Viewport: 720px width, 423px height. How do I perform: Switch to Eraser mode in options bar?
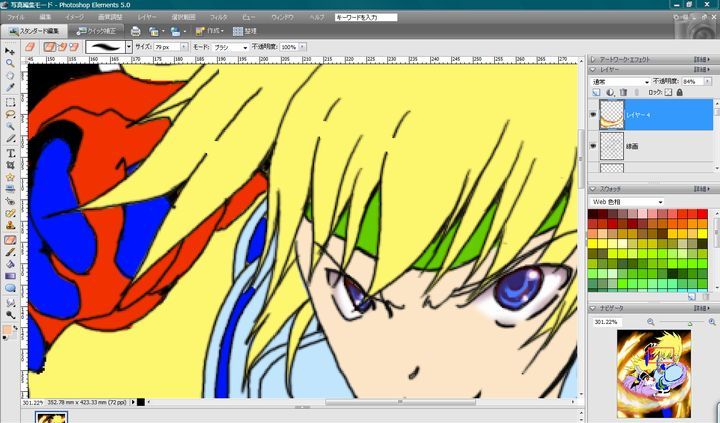click(50, 46)
